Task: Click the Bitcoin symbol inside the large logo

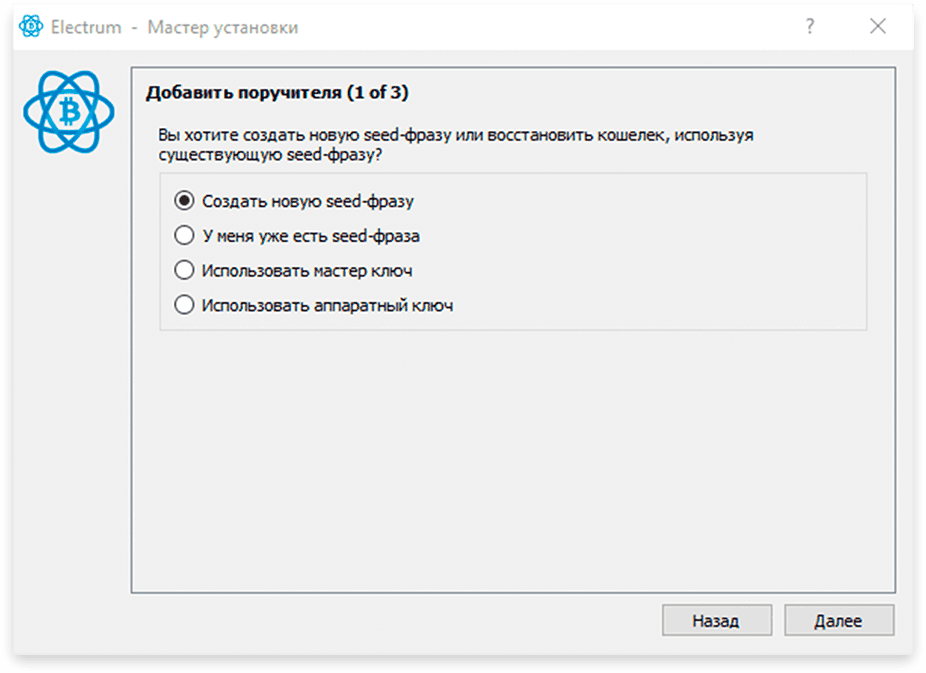Action: click(x=70, y=112)
